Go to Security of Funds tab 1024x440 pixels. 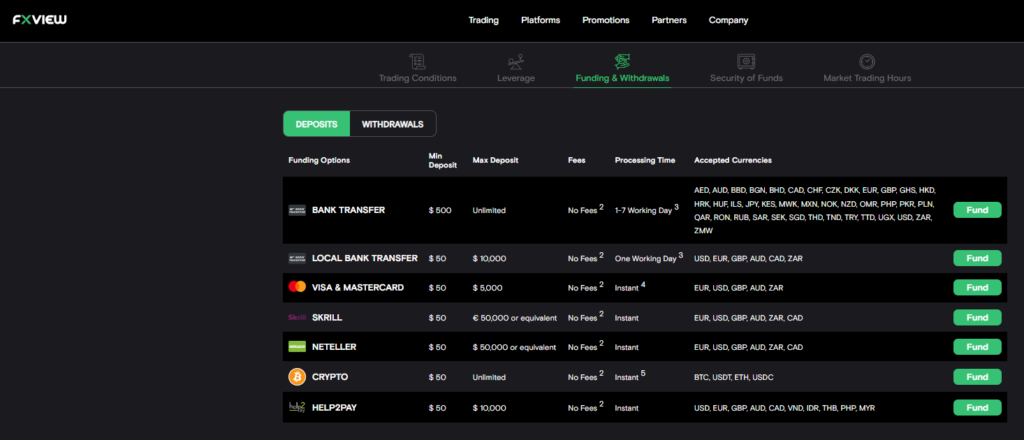click(x=746, y=78)
